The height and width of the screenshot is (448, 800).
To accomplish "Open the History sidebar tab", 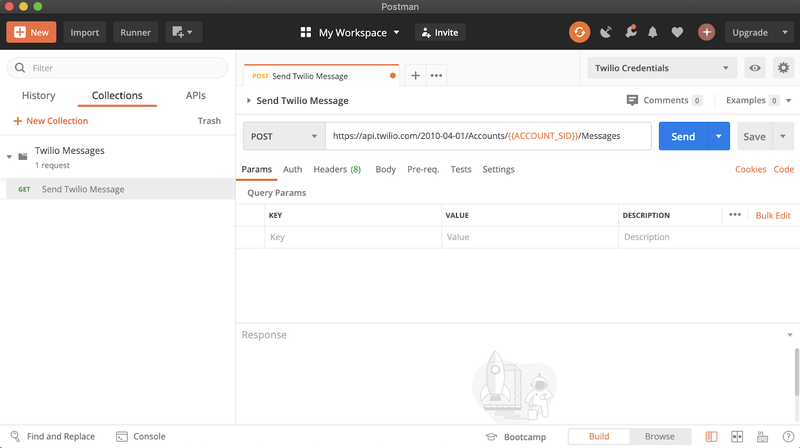I will (39, 96).
